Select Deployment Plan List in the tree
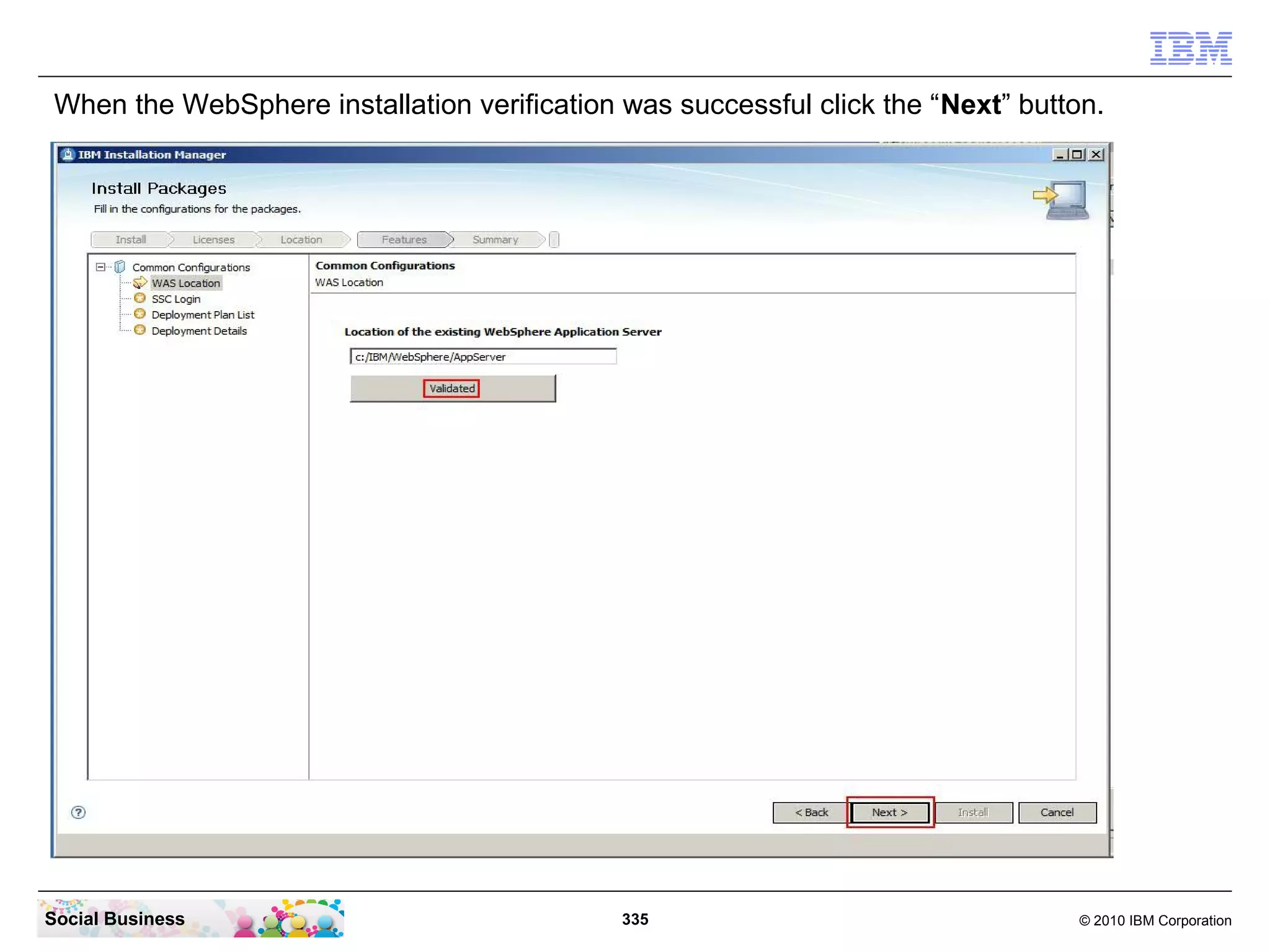1270x952 pixels. [x=203, y=315]
